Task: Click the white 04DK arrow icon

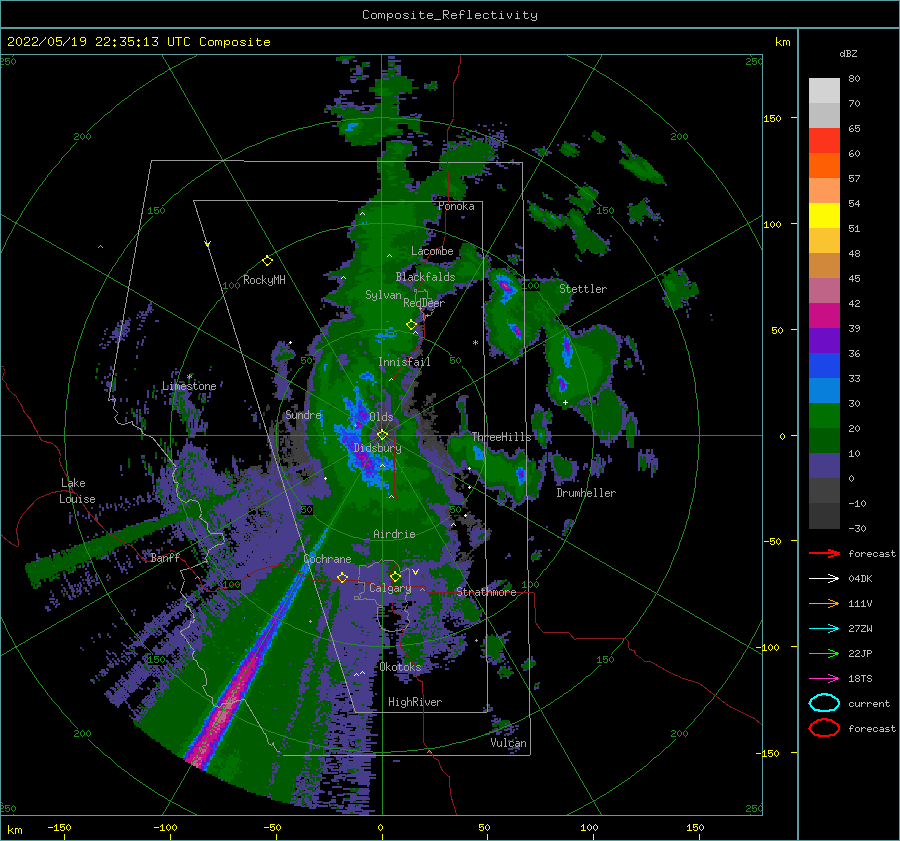Action: coord(824,579)
